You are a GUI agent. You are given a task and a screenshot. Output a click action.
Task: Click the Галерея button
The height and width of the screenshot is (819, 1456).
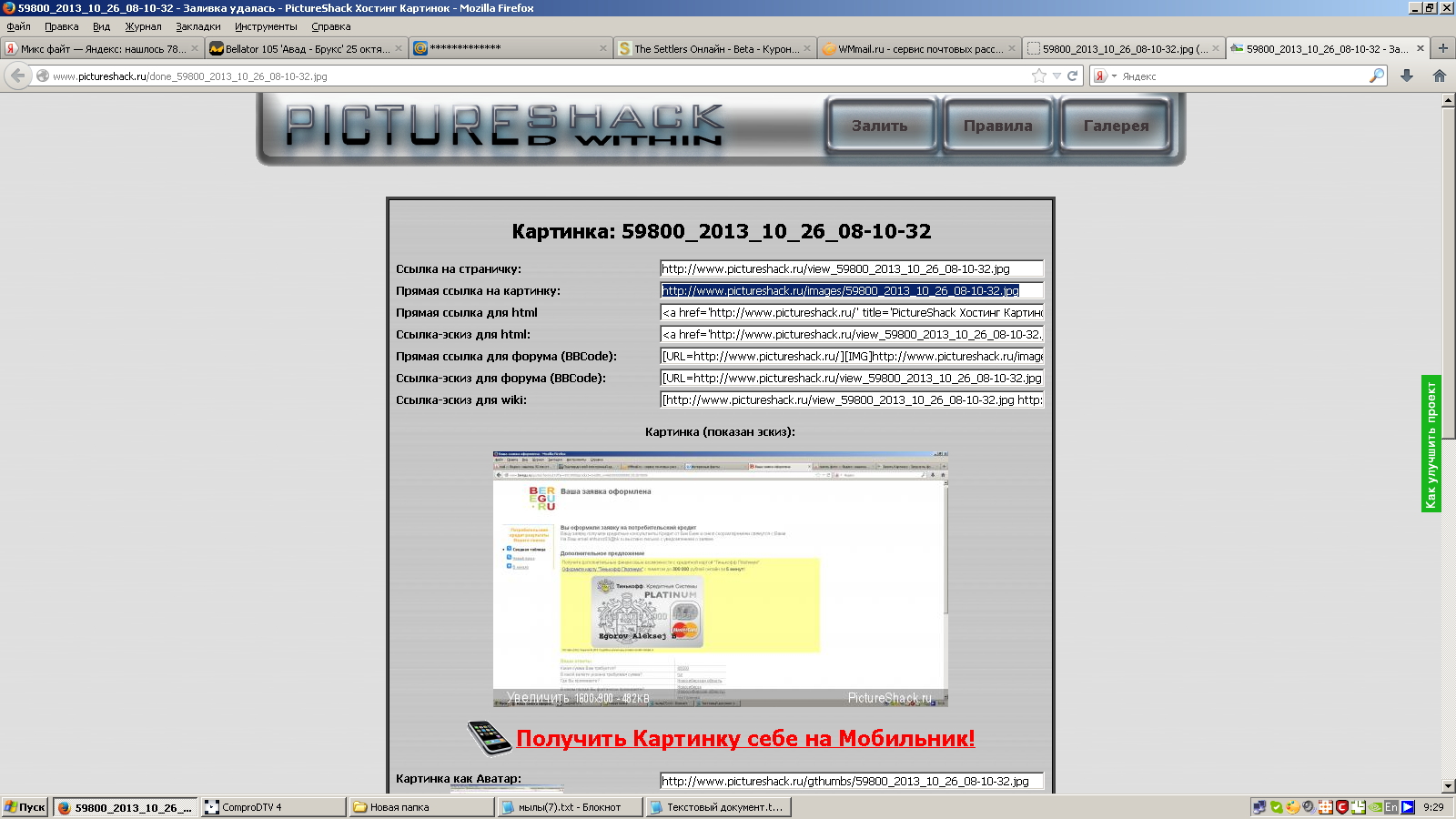[x=1116, y=126]
